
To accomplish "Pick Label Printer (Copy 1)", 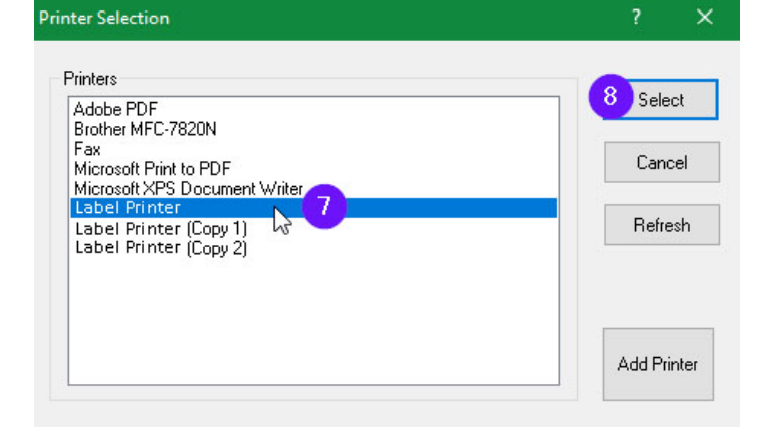I will tap(160, 228).
